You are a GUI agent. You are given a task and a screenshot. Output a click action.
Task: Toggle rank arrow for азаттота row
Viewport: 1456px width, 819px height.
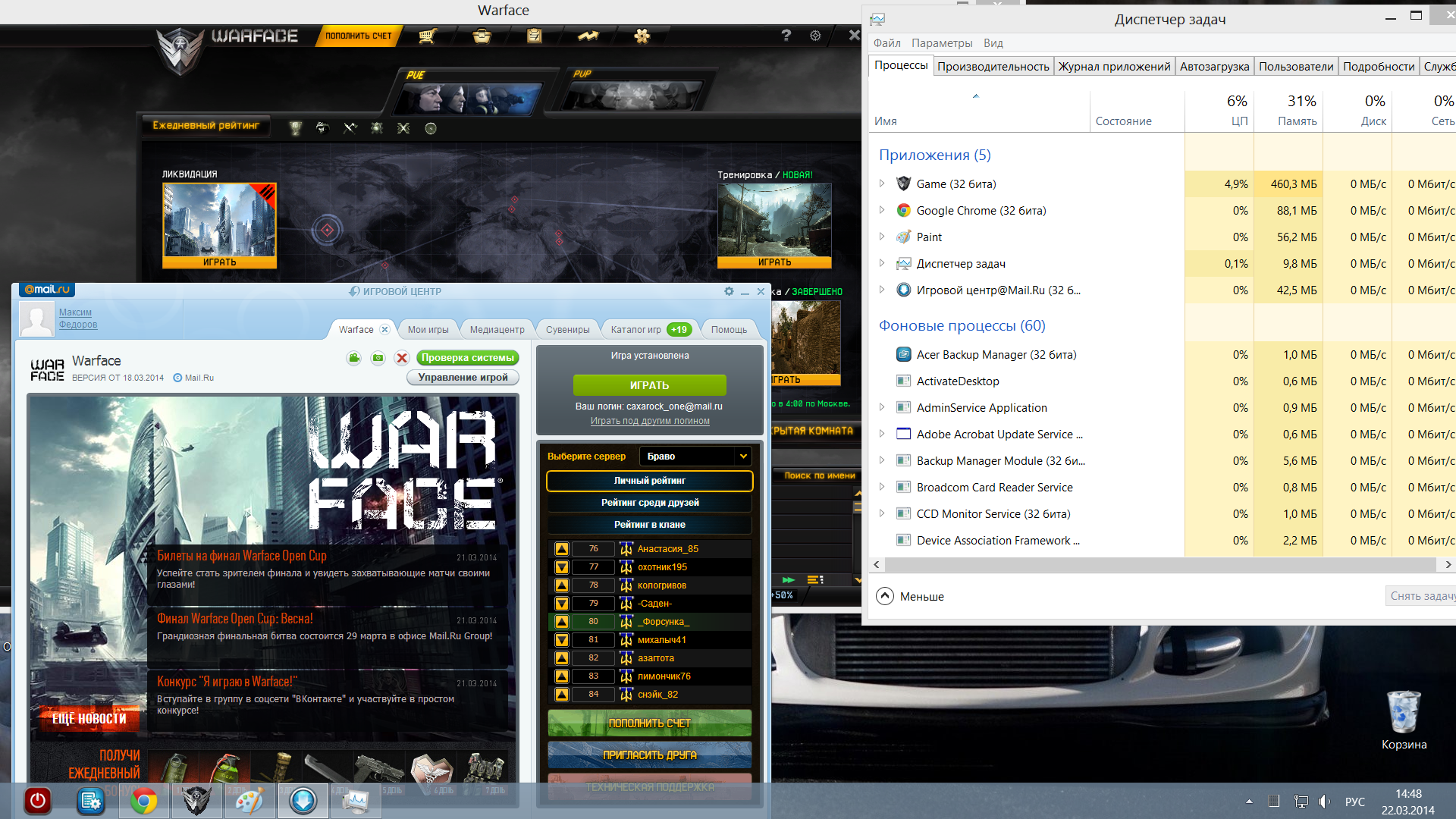tap(562, 658)
